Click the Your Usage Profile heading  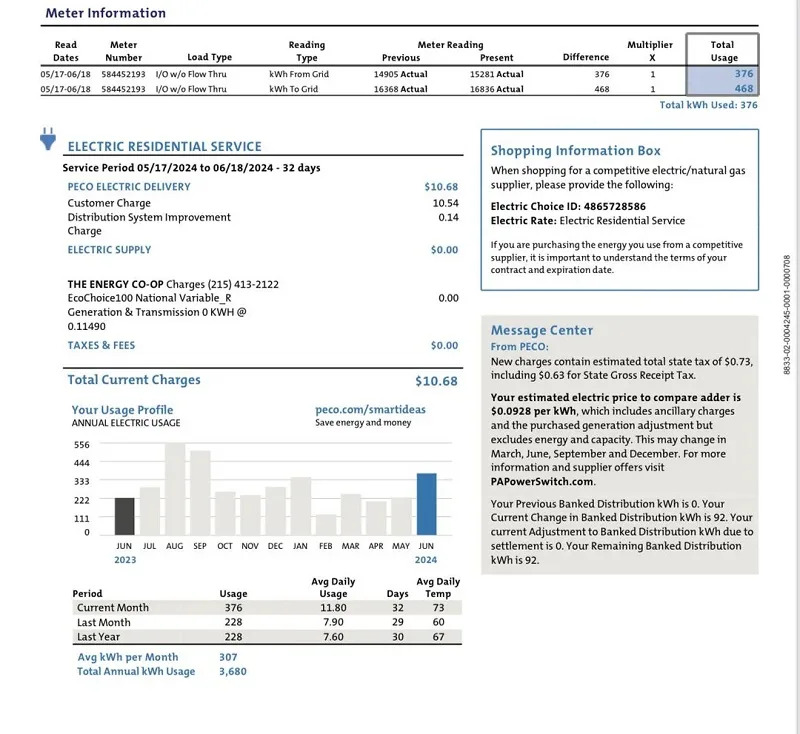[x=122, y=410]
